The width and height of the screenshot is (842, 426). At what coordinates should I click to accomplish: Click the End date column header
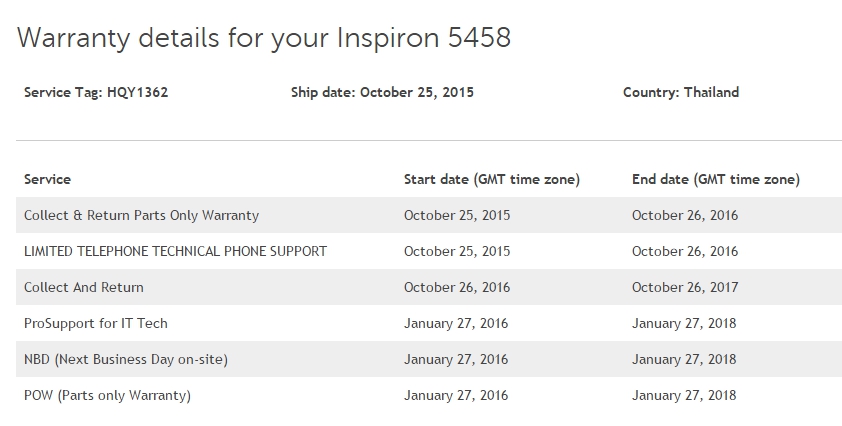pos(715,179)
